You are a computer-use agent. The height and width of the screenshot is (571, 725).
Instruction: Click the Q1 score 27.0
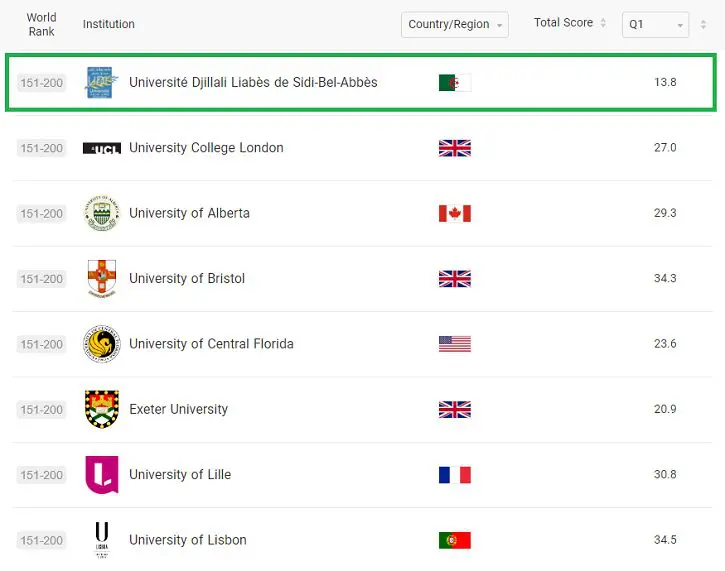665,147
